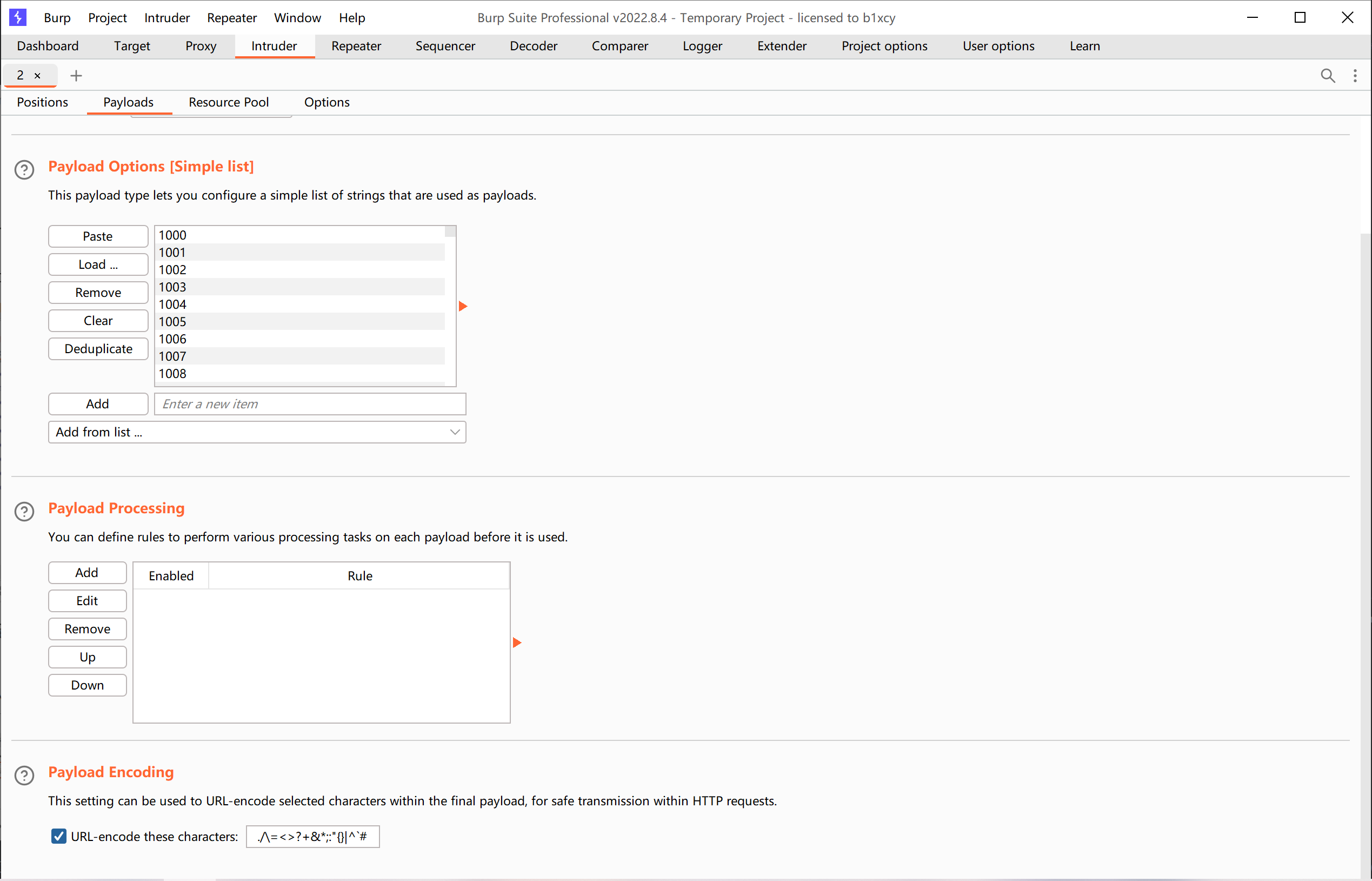Click Add in Payload Processing
Screen dimensions: 1372x881
click(88, 573)
